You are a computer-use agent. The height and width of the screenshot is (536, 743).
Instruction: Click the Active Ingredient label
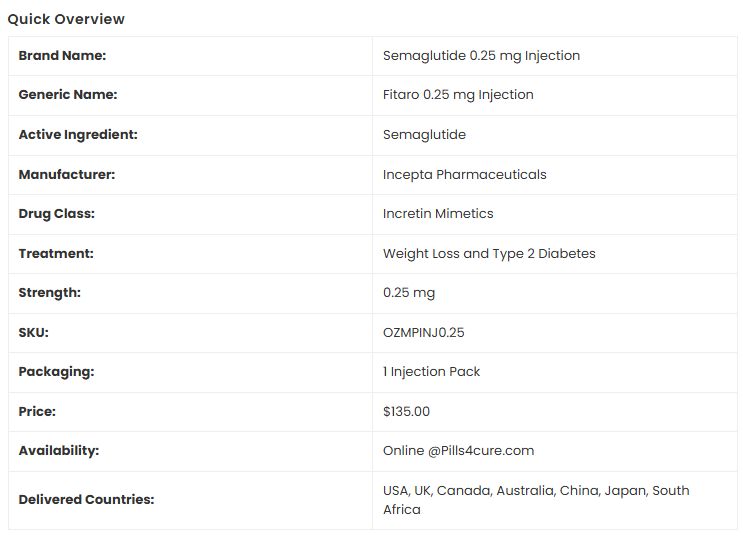78,135
